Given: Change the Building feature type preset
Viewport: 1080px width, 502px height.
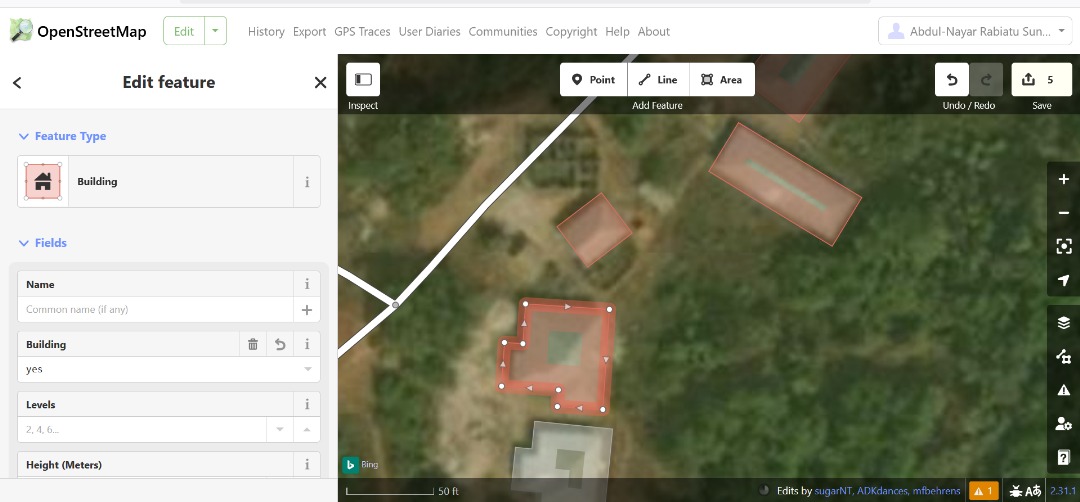Looking at the screenshot, I should click(156, 182).
